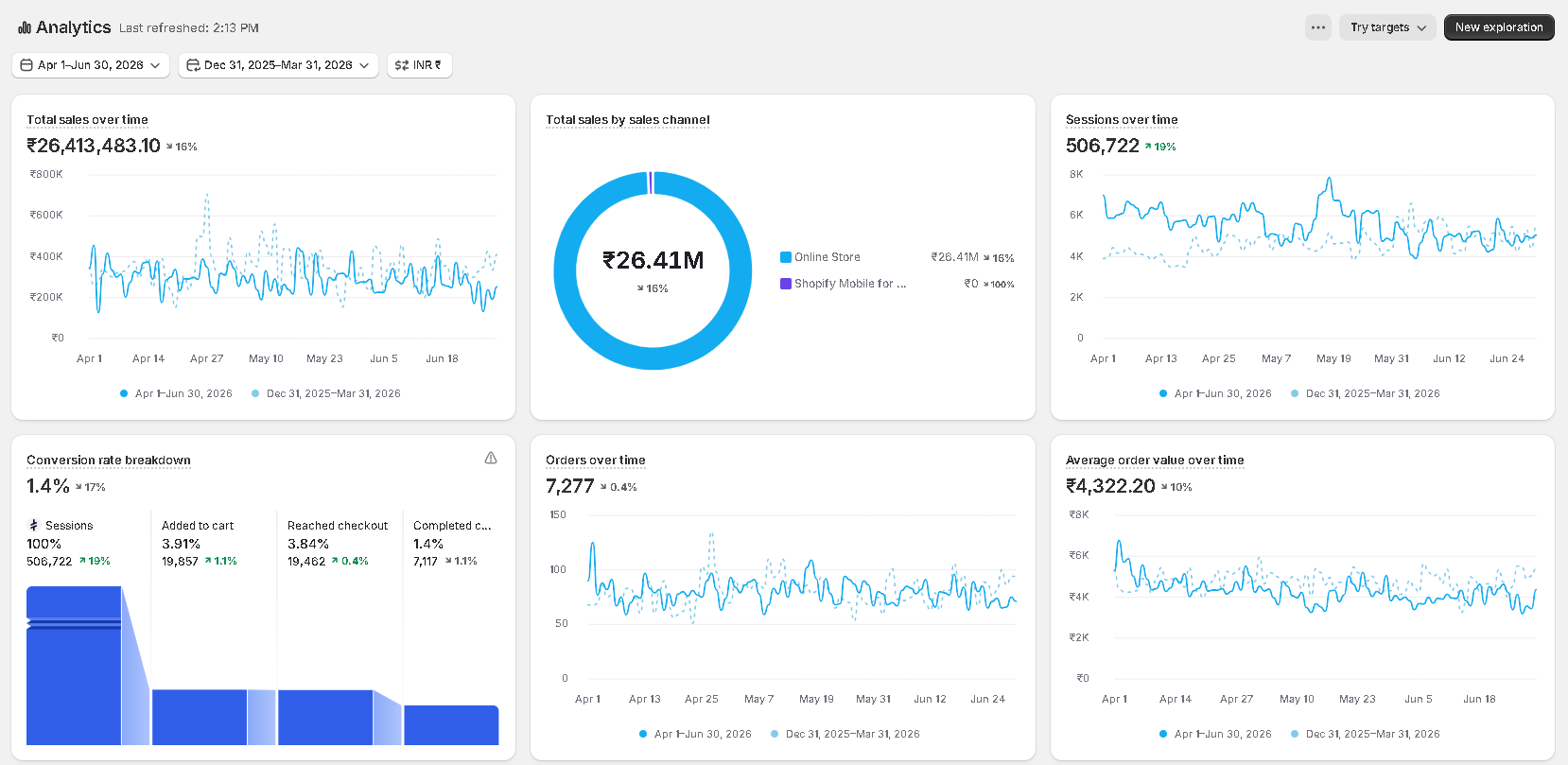Click the calendar icon in the date range button

[26, 65]
